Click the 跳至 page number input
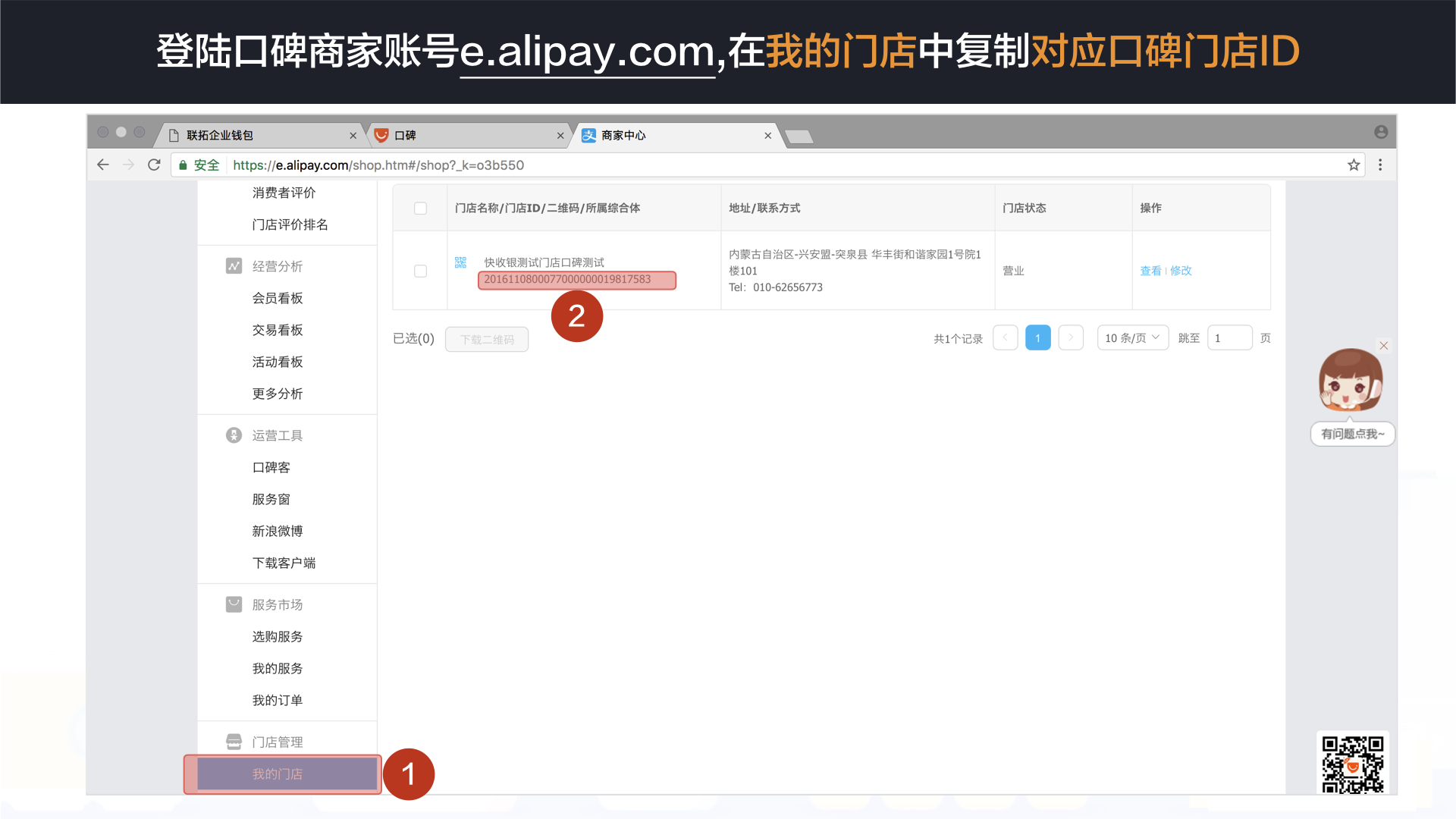 [1229, 337]
